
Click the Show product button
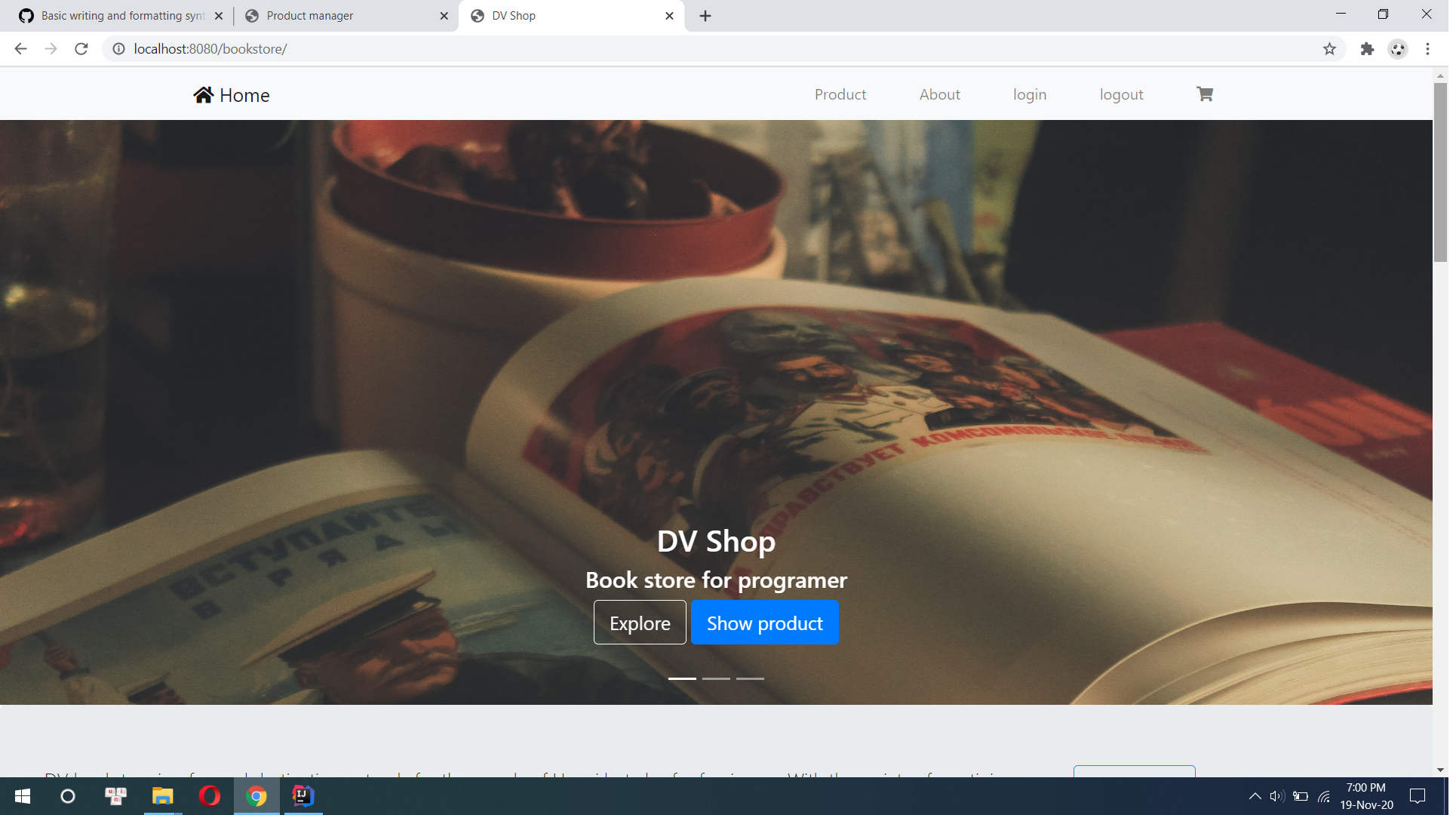coord(764,623)
